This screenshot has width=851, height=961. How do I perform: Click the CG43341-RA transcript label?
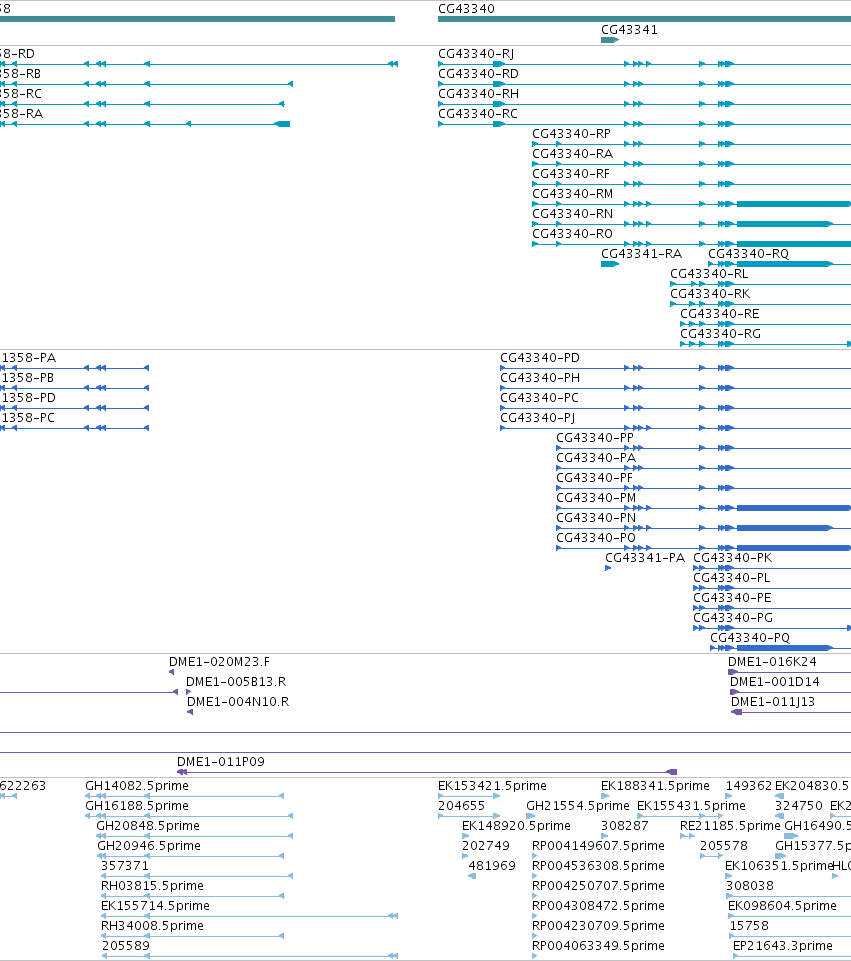[x=641, y=254]
